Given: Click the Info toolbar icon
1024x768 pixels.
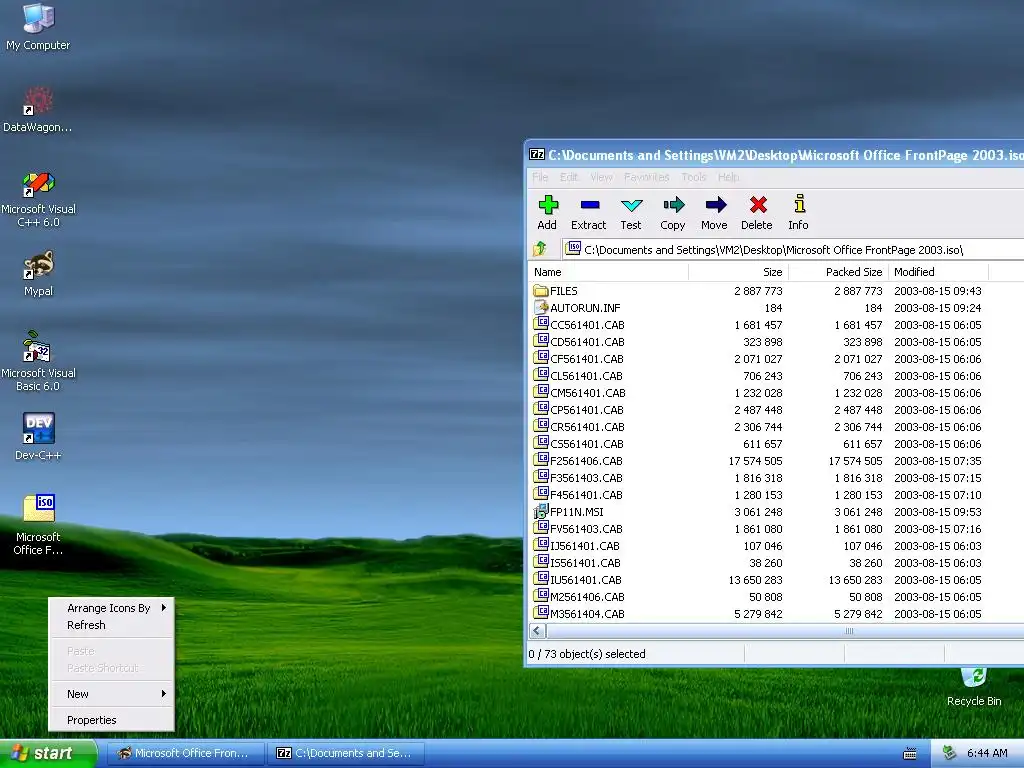Looking at the screenshot, I should coord(799,204).
